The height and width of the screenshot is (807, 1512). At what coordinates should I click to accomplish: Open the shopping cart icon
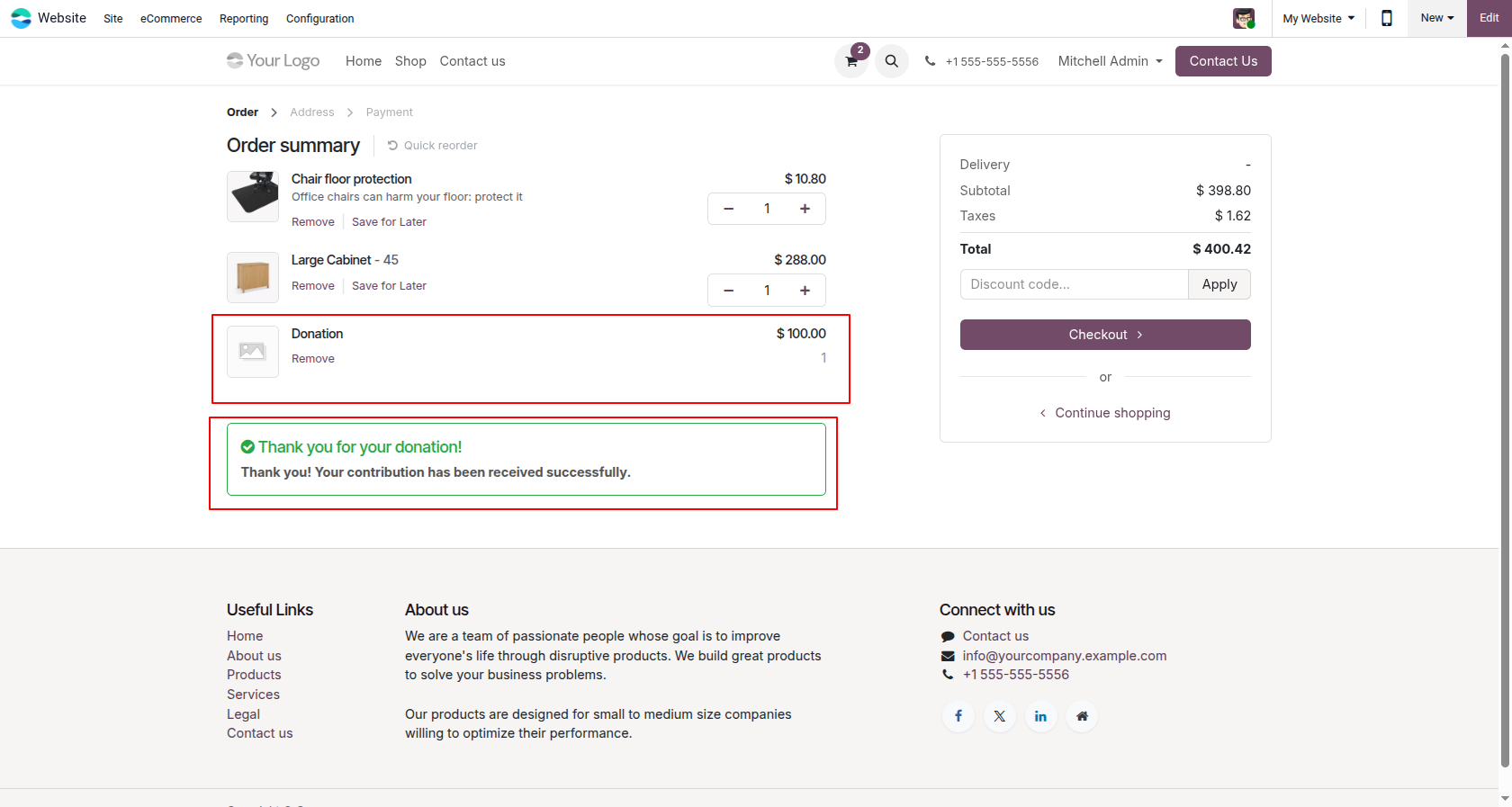pos(850,61)
